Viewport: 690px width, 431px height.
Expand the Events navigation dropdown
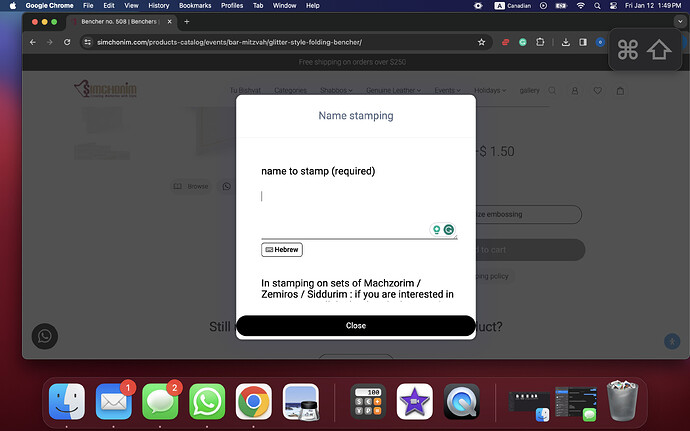448,90
